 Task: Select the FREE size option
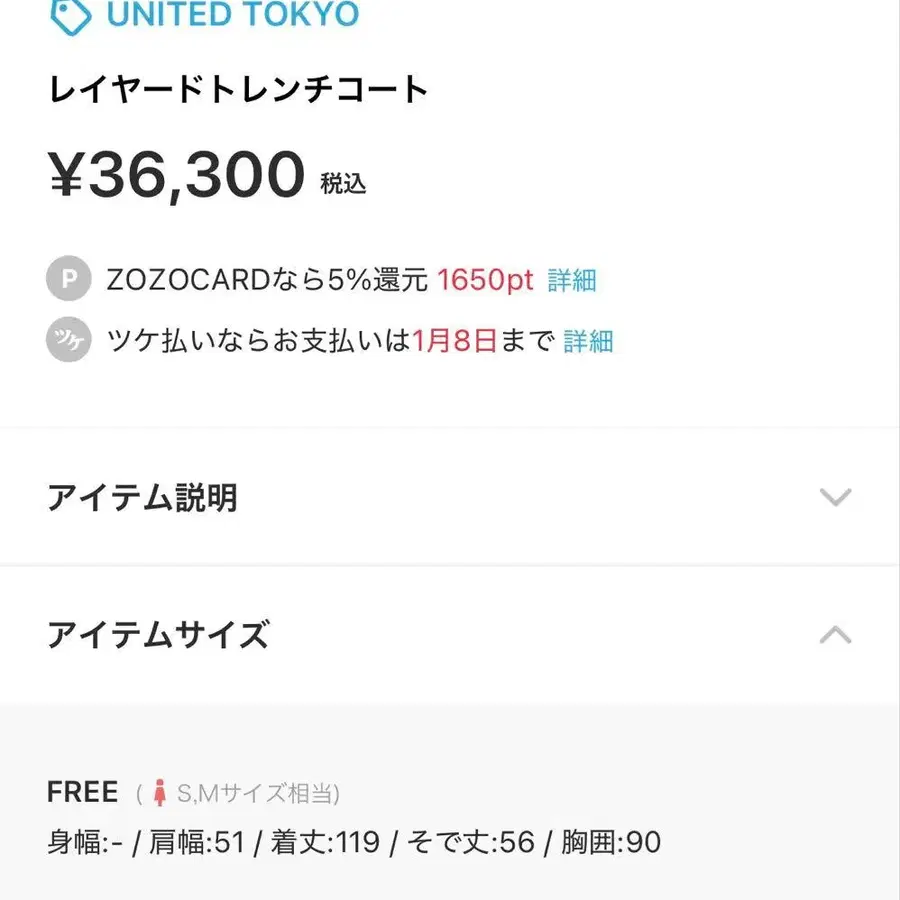(x=82, y=791)
